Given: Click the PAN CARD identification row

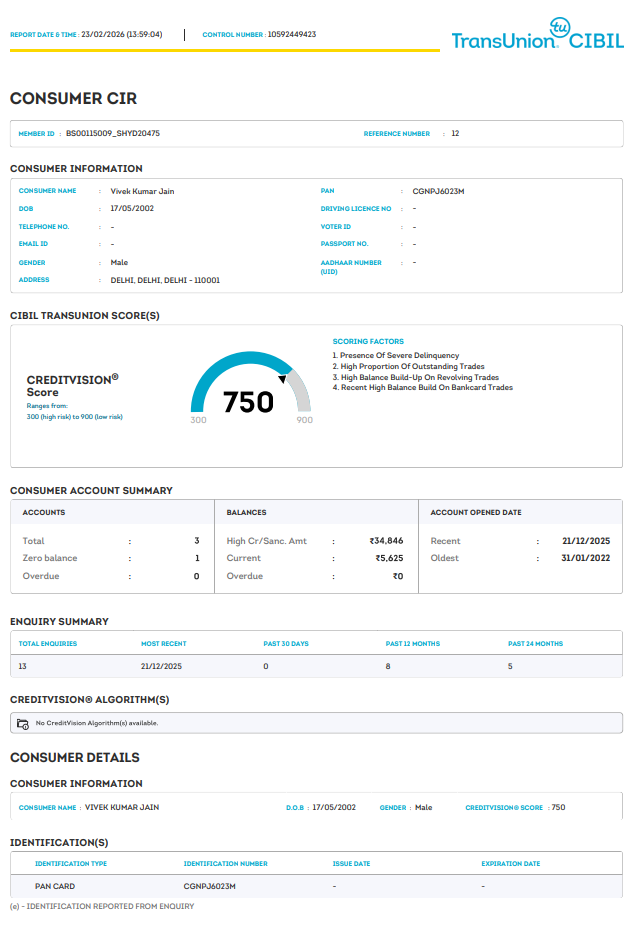Looking at the screenshot, I should click(316, 886).
